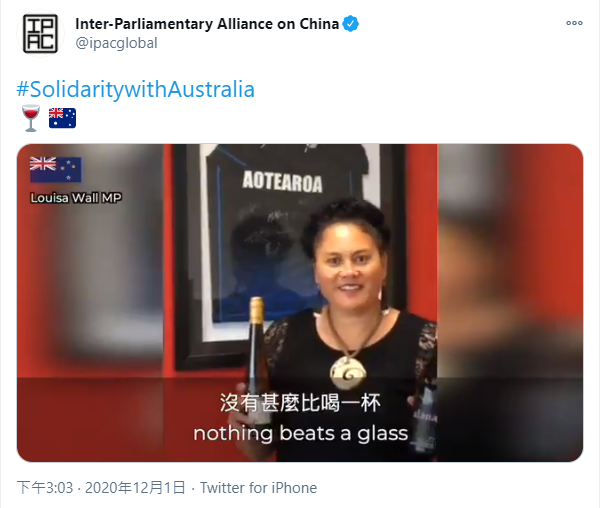Click the @ipacglobal handle

117,43
